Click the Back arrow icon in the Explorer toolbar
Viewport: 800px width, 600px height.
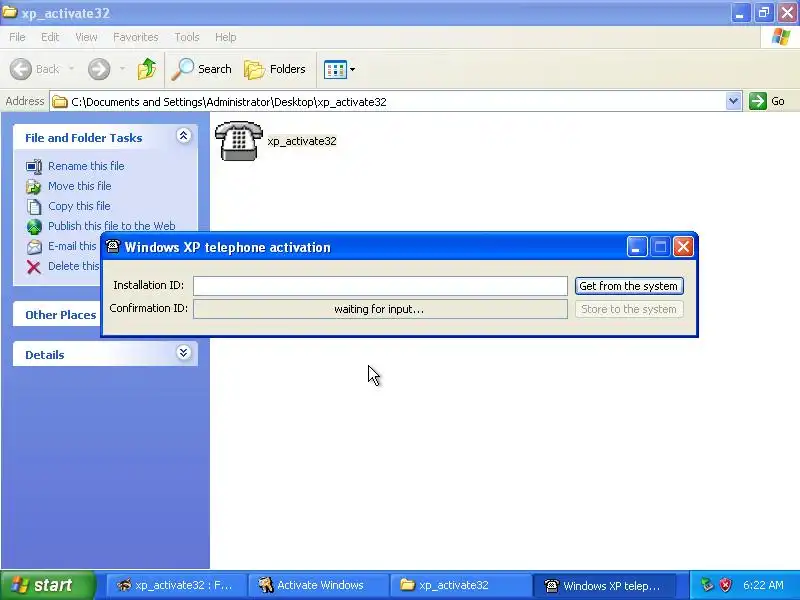tap(21, 69)
